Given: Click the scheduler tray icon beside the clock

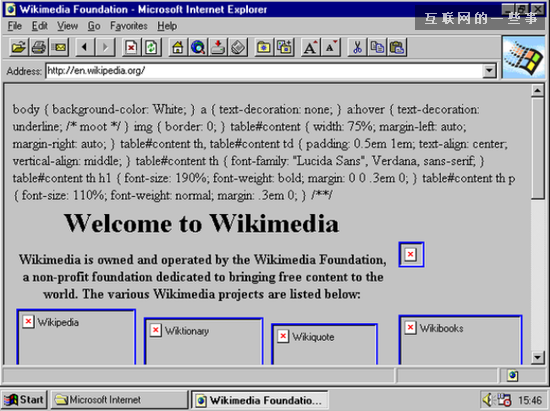Looking at the screenshot, I should click(504, 399).
